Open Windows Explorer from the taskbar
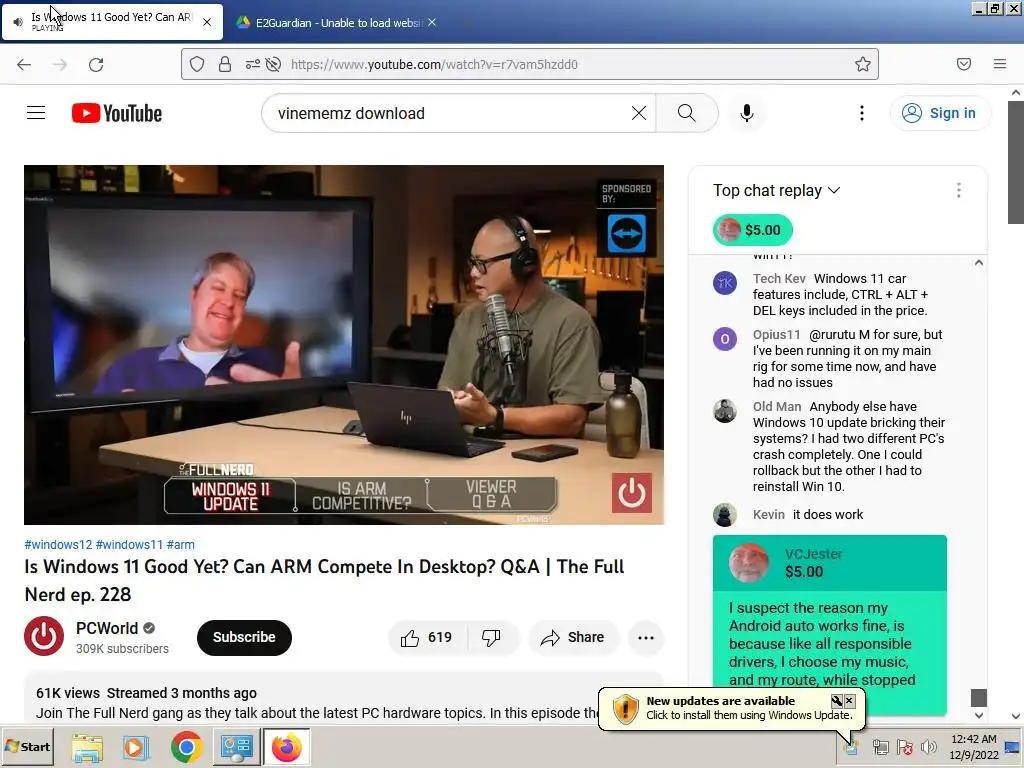The width and height of the screenshot is (1024, 768). (87, 747)
